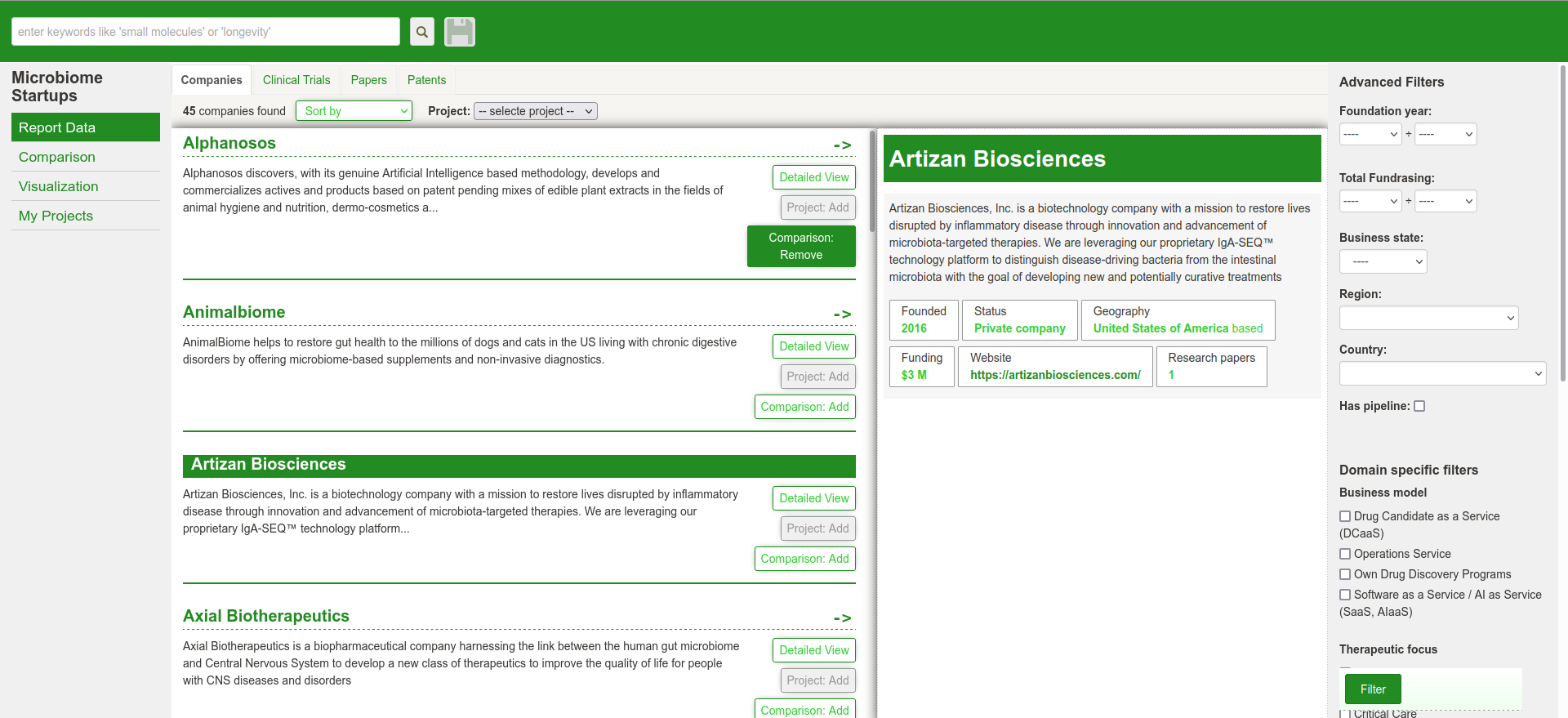Open Region dropdown
1568x718 pixels.
coord(1429,318)
